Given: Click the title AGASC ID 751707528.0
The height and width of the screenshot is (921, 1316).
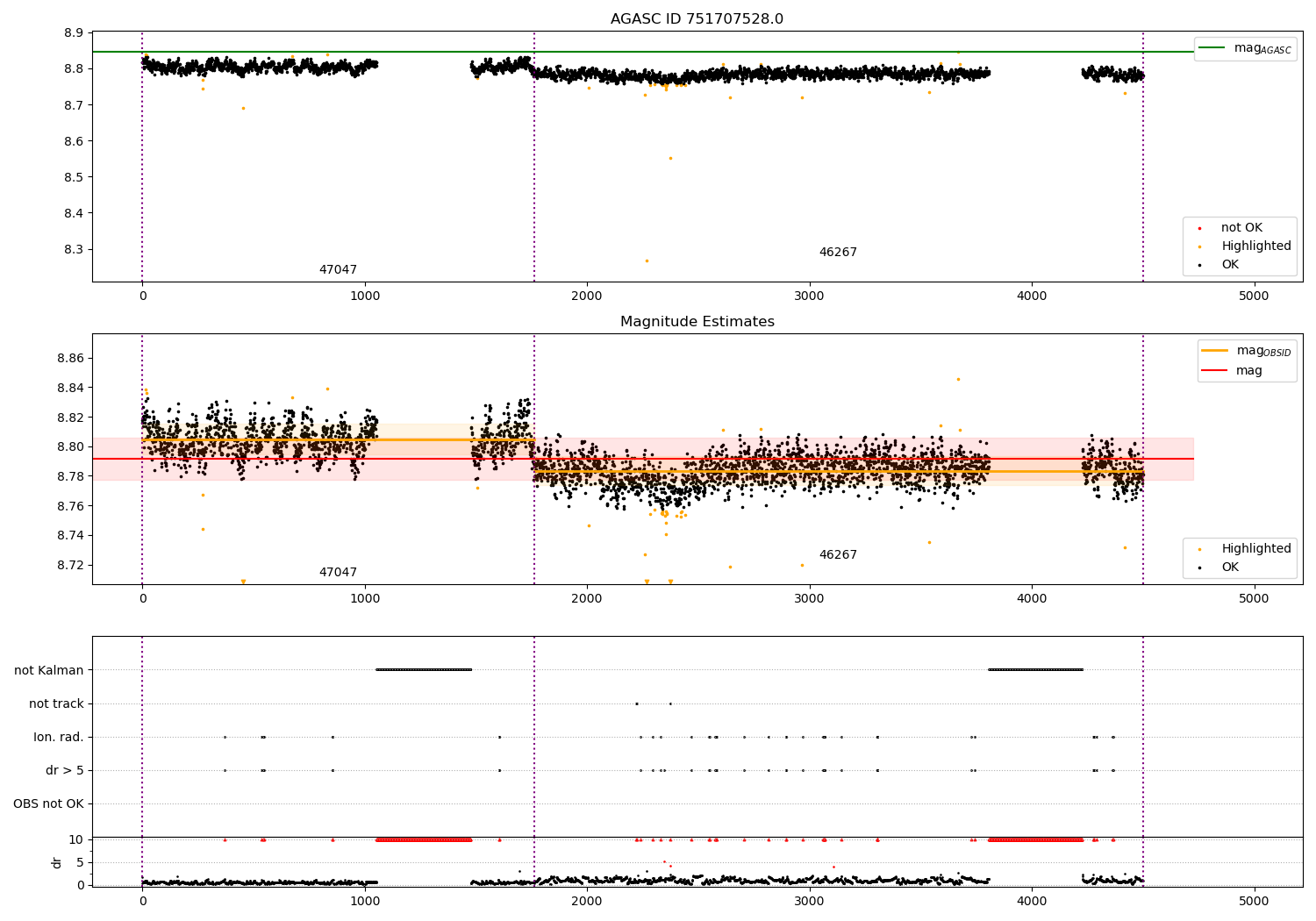Looking at the screenshot, I should [697, 19].
